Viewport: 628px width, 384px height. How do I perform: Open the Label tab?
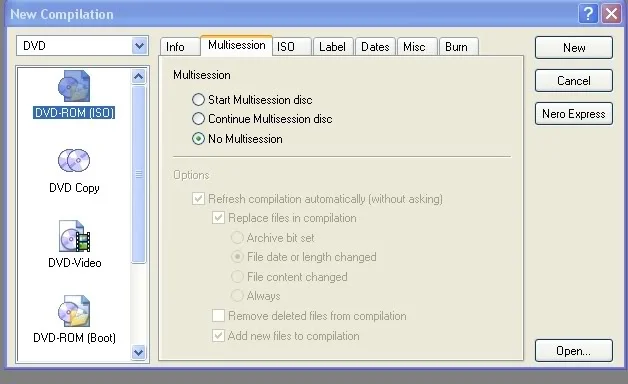332,47
